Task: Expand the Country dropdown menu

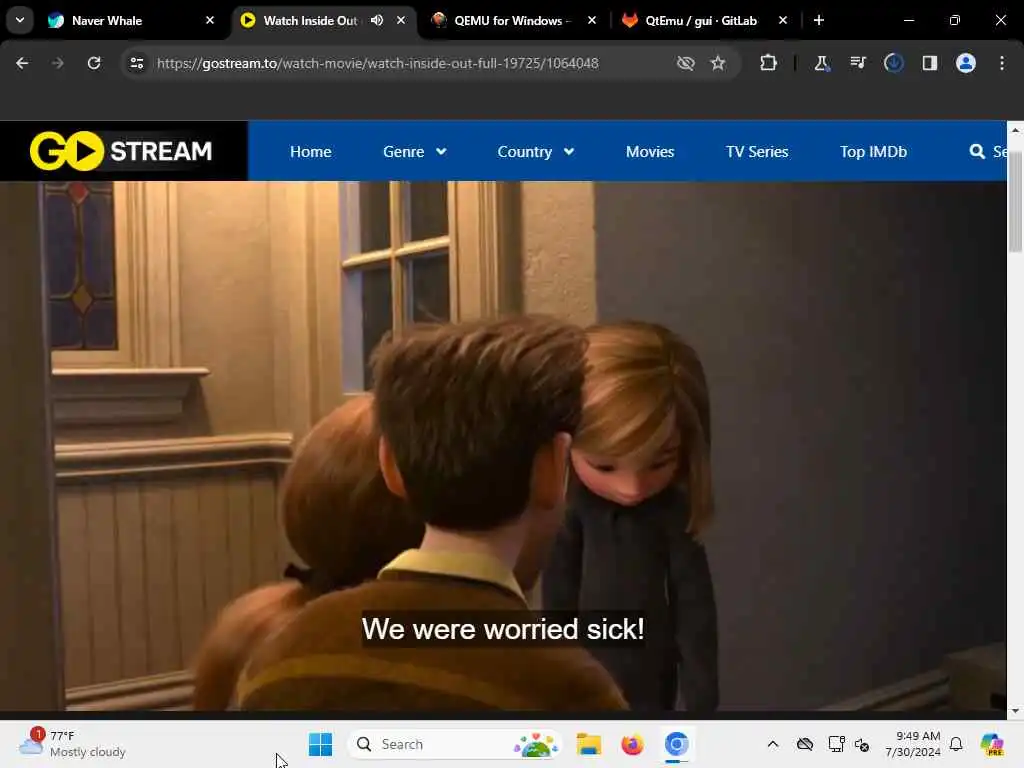Action: tap(536, 152)
